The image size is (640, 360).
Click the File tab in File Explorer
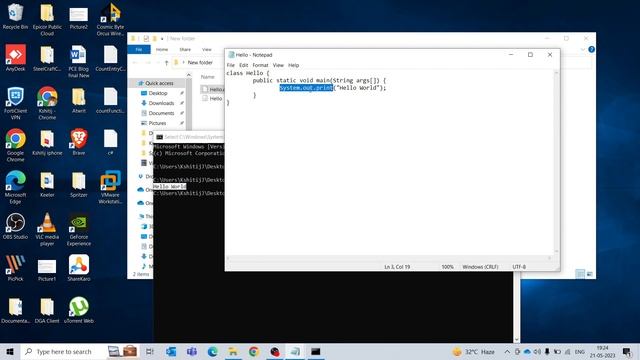(x=139, y=49)
